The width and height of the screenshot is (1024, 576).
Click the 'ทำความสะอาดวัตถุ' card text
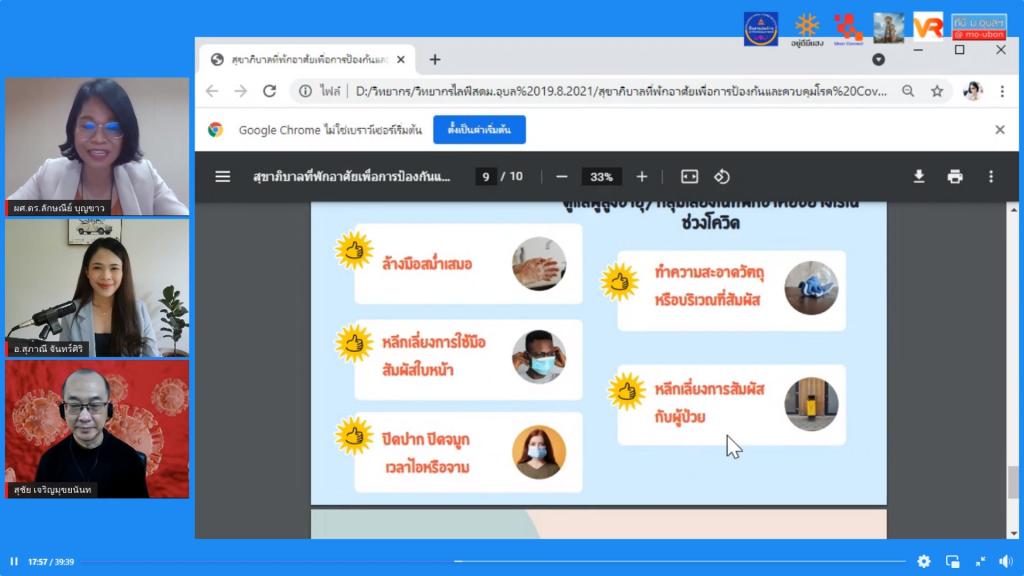pyautogui.click(x=710, y=271)
